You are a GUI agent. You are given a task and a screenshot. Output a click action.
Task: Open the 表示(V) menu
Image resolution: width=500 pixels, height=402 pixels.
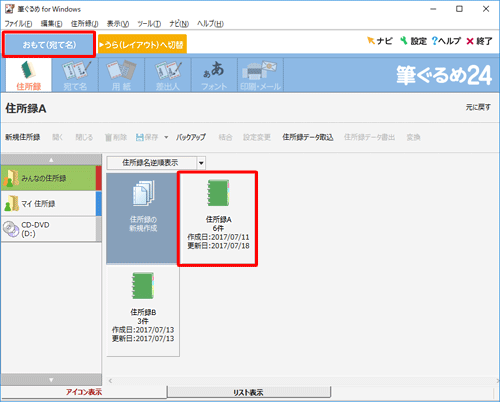coord(118,24)
